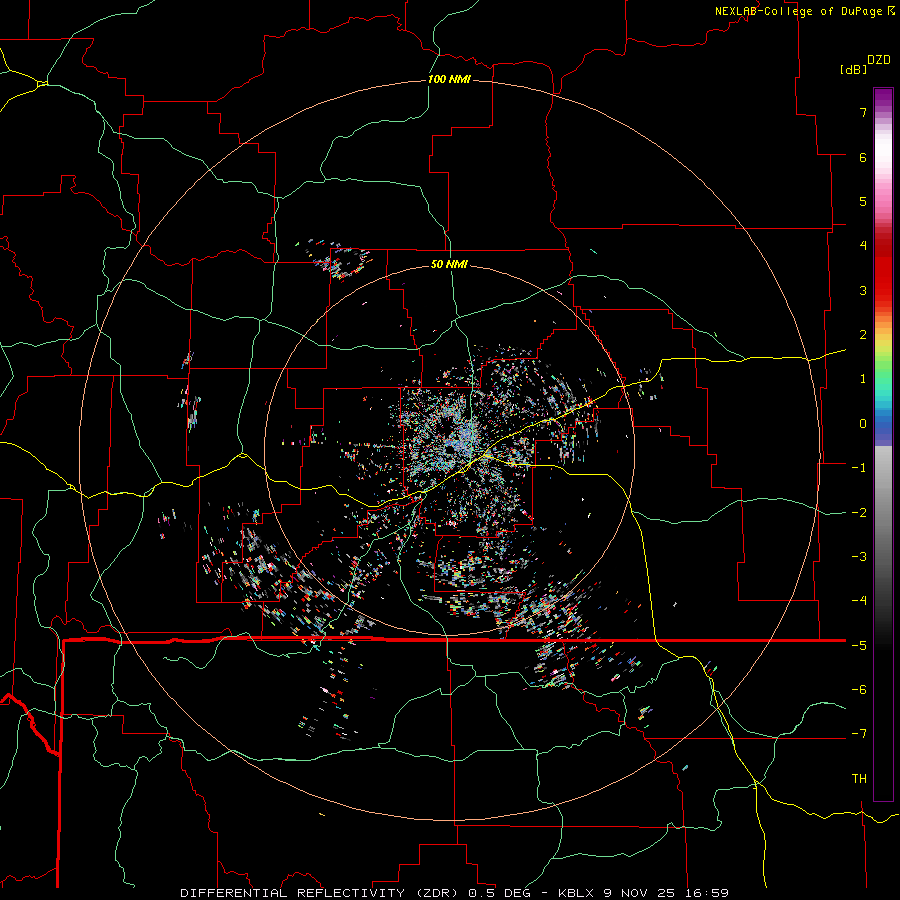The height and width of the screenshot is (900, 900).
Task: Select the "-3" scale value
Action: (x=859, y=557)
